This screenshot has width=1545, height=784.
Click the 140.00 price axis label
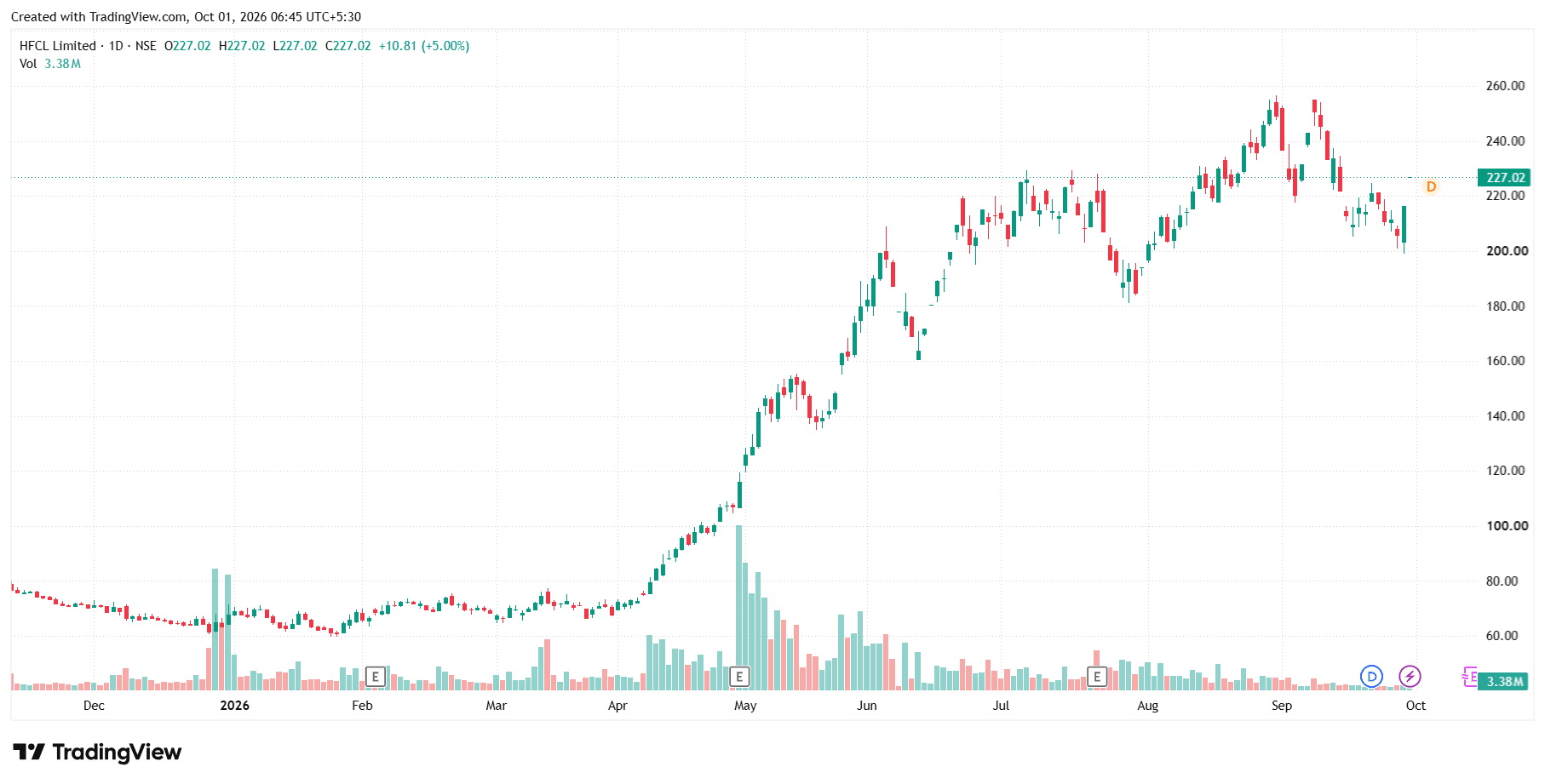point(1505,416)
